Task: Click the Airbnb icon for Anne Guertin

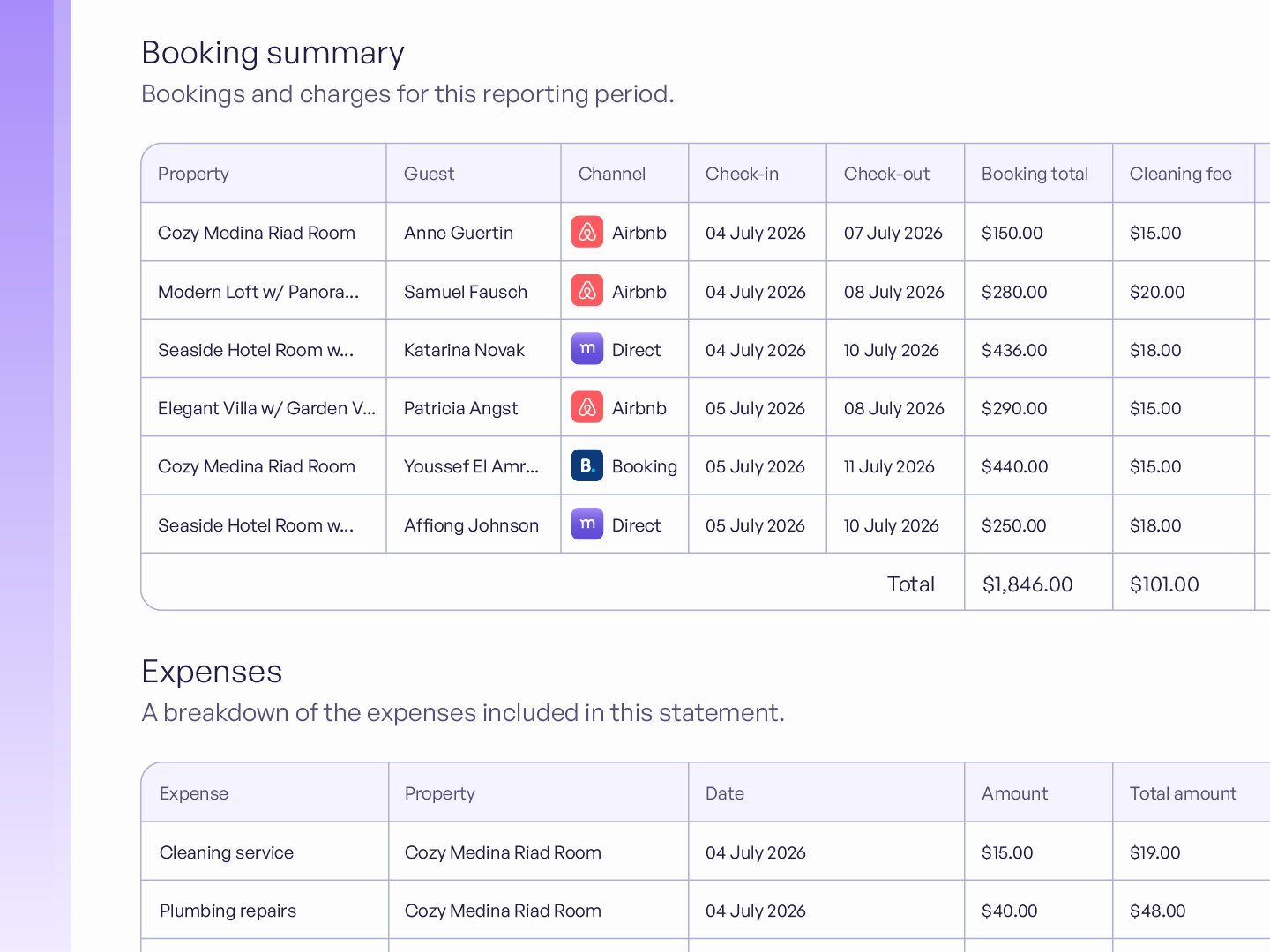Action: pyautogui.click(x=587, y=232)
